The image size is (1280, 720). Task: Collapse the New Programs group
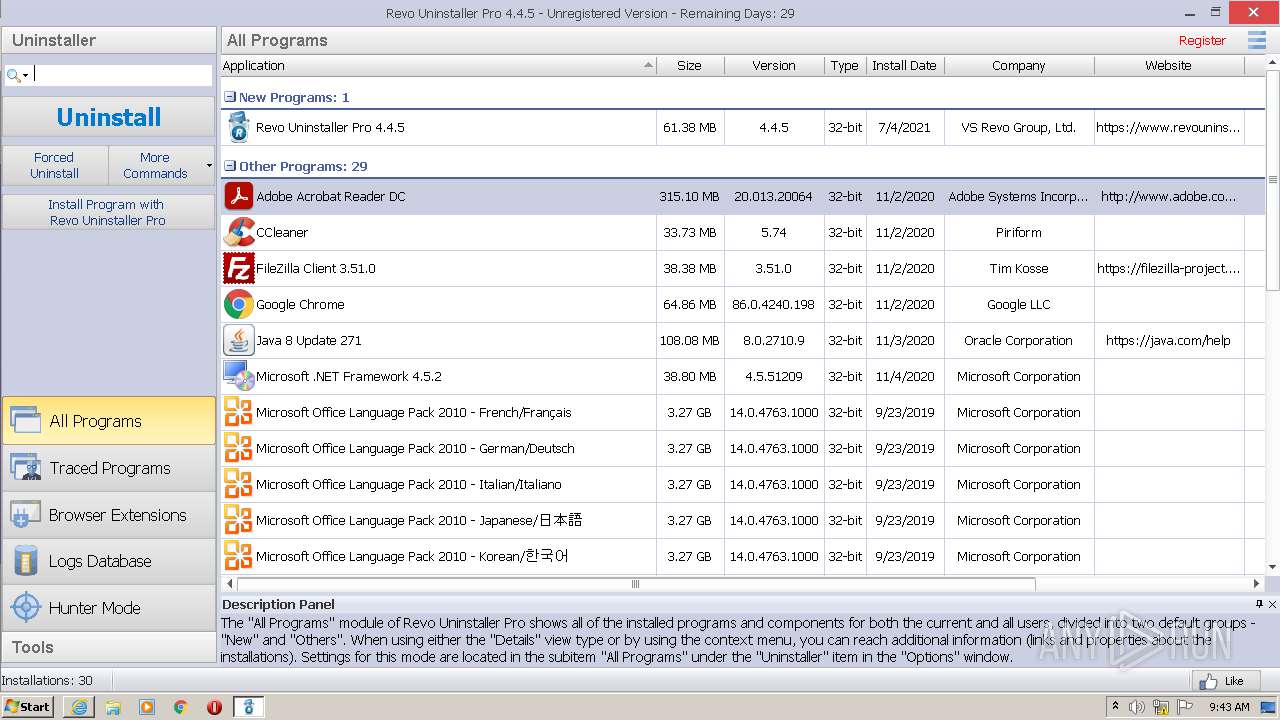coord(230,97)
